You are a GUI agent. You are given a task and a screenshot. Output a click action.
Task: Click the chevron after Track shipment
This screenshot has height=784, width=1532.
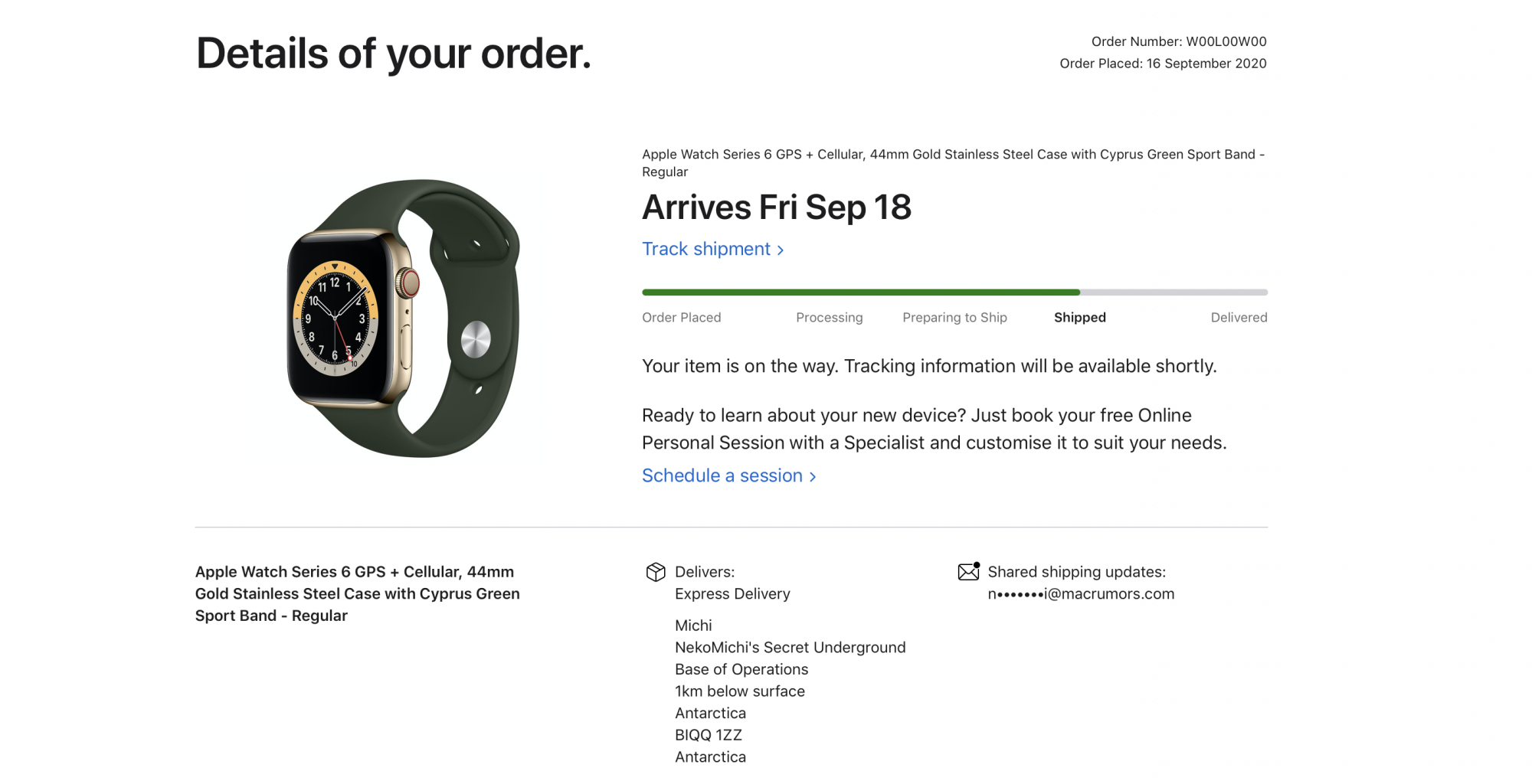[781, 250]
